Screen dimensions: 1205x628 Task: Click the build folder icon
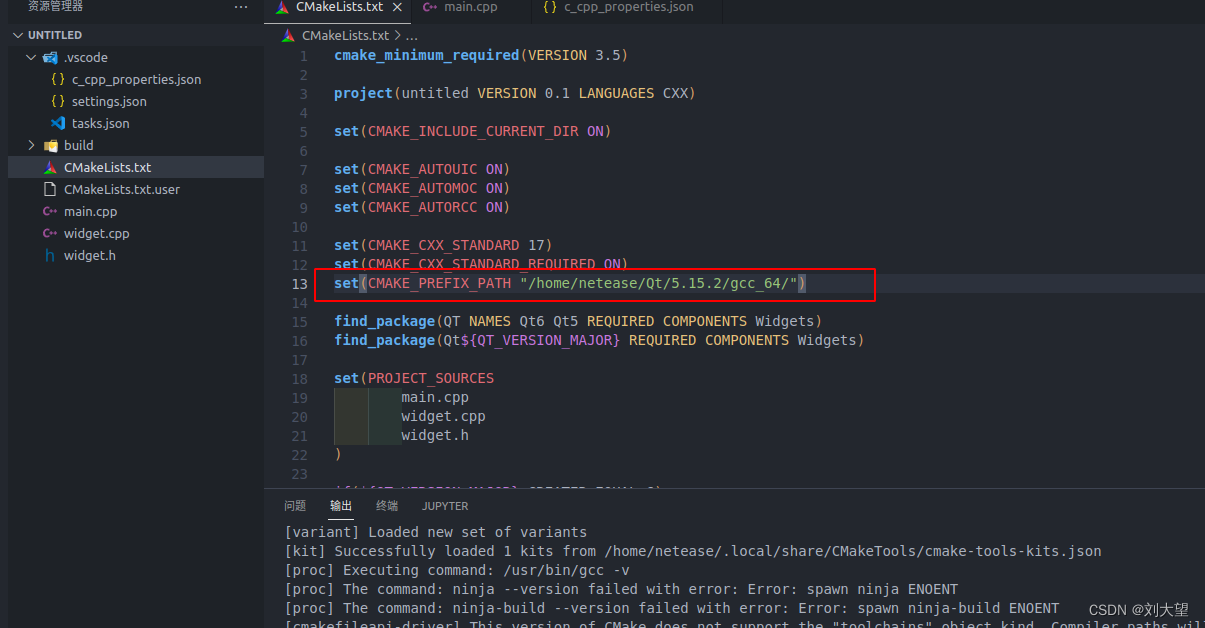click(50, 145)
